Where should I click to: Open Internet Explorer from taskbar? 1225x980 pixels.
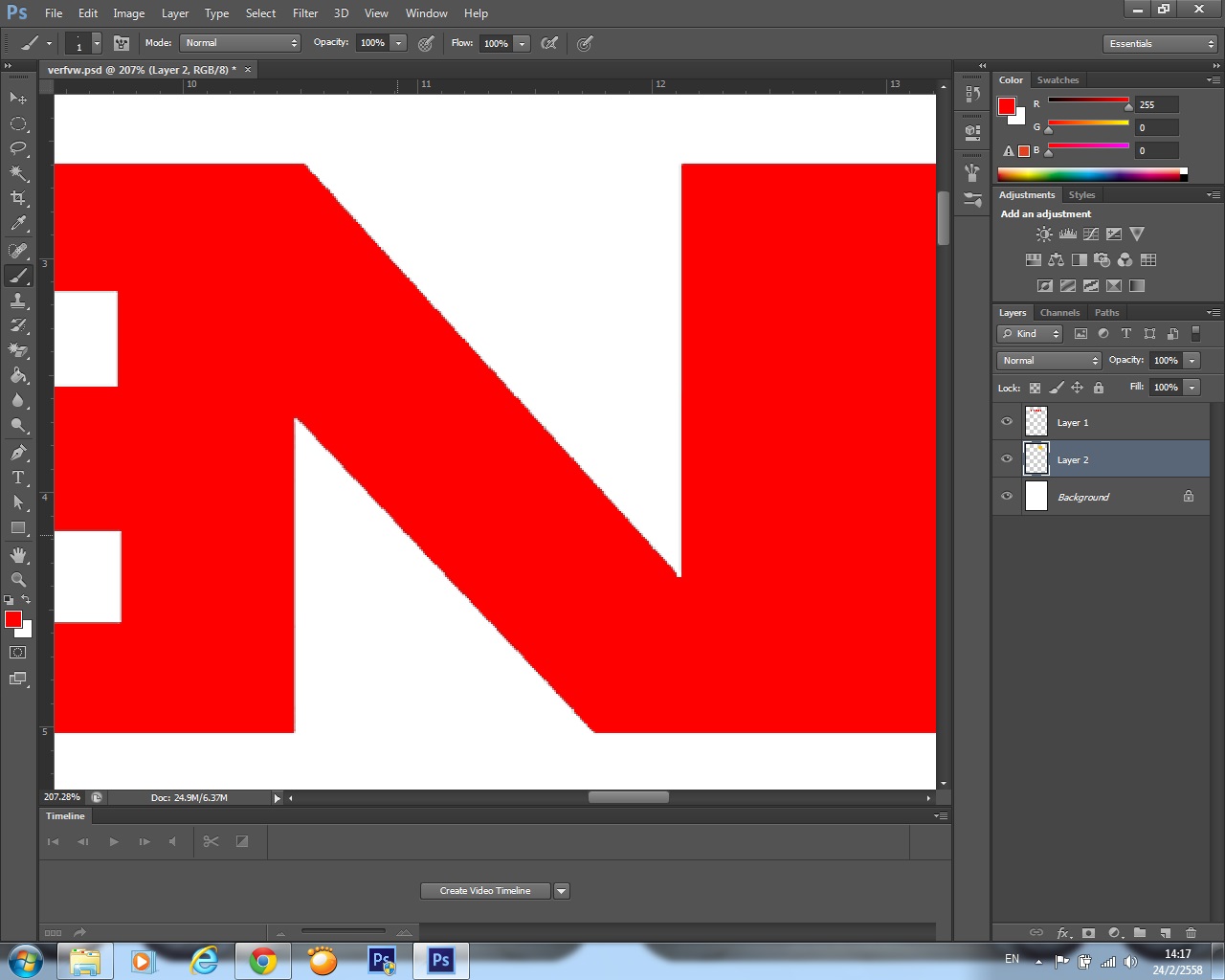(x=204, y=961)
